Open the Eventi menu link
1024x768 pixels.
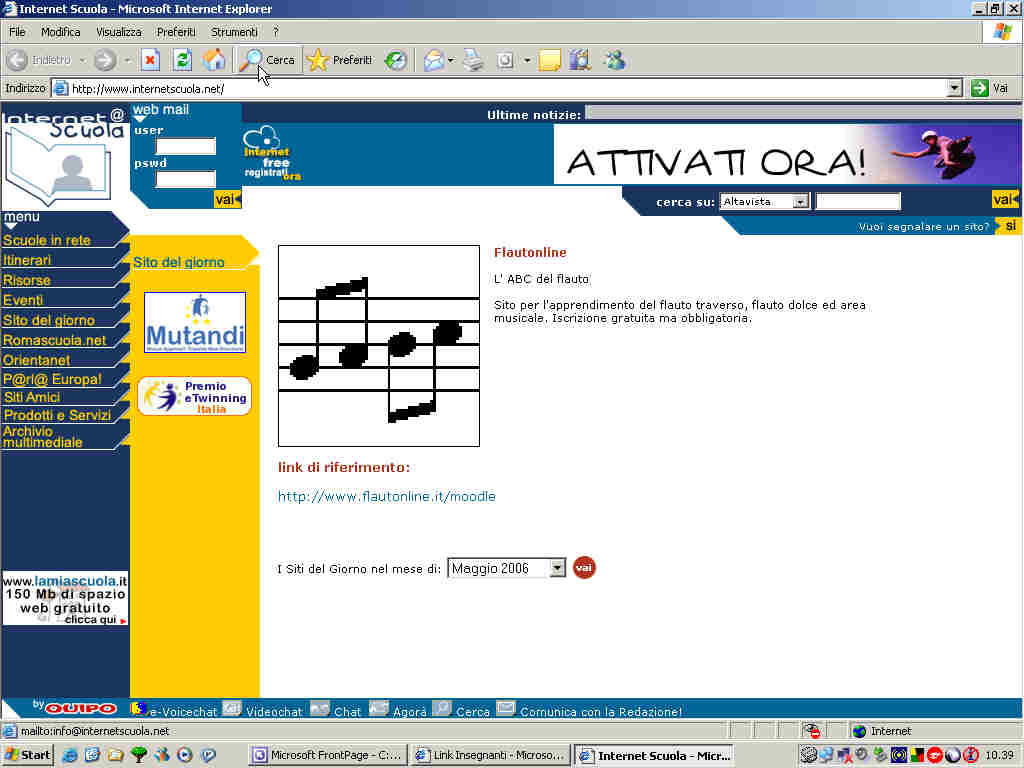point(23,300)
